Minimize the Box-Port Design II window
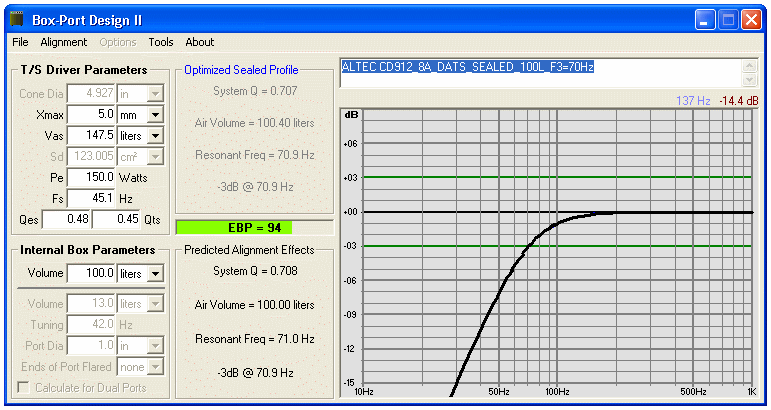The image size is (771, 410). tap(705, 20)
